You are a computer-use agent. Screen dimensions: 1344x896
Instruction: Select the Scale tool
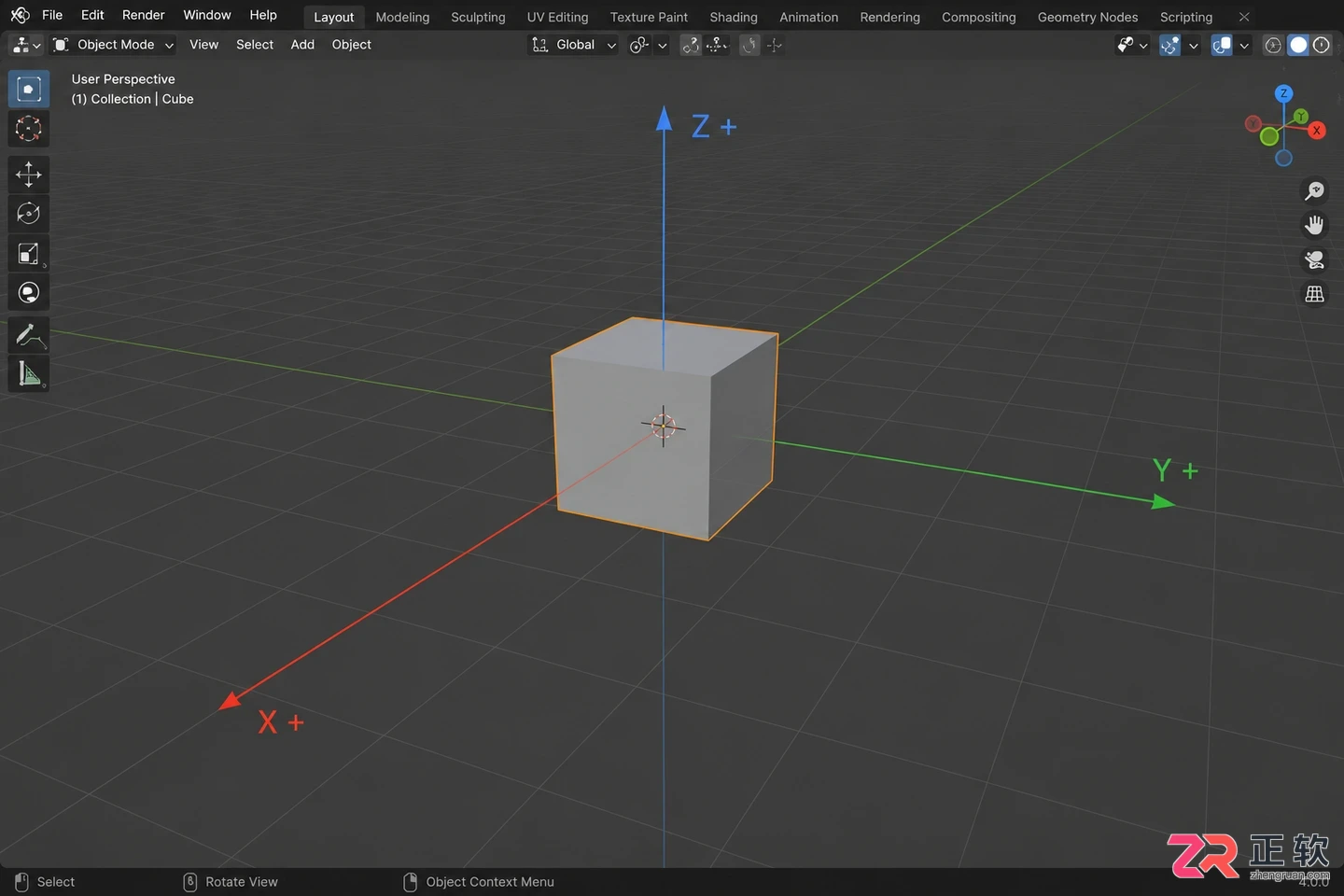[29, 253]
